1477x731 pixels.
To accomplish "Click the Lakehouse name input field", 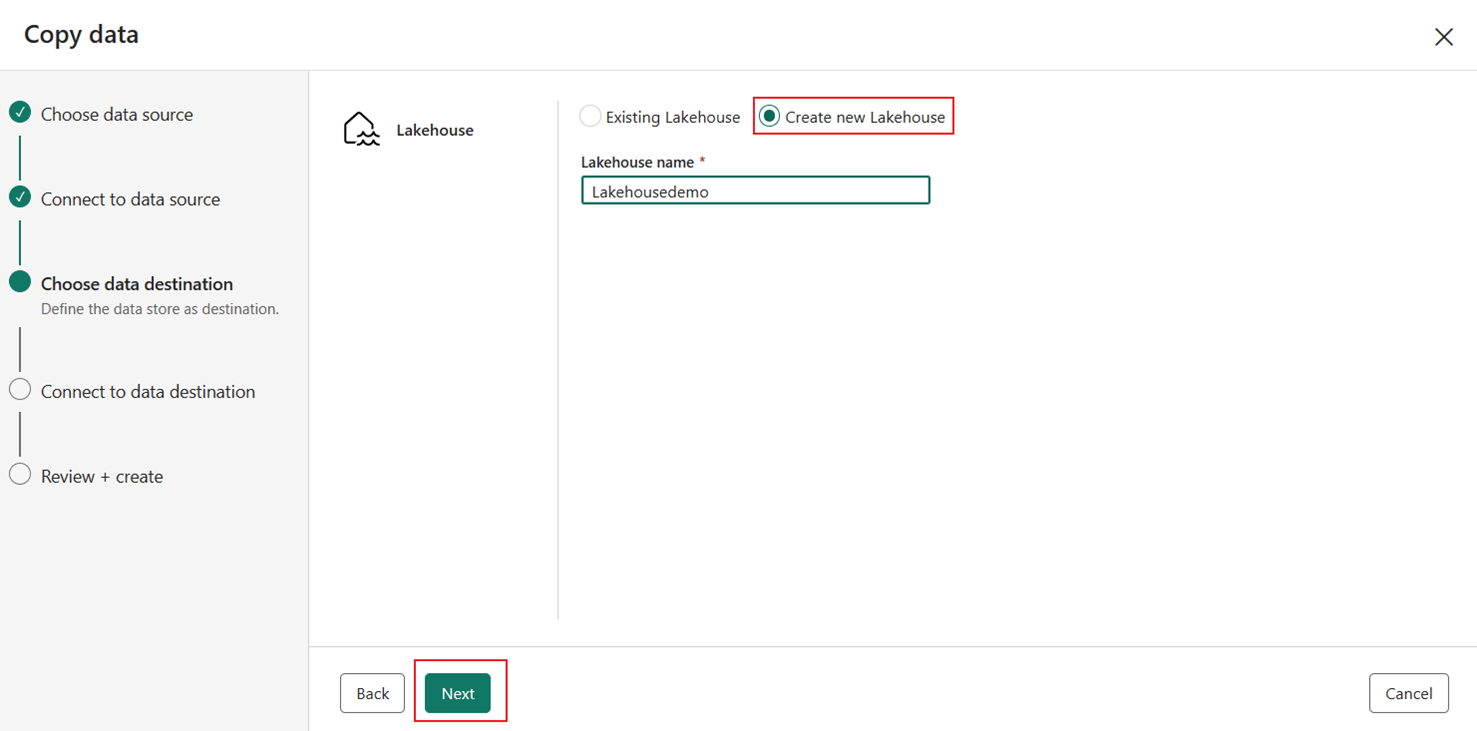I will click(755, 190).
